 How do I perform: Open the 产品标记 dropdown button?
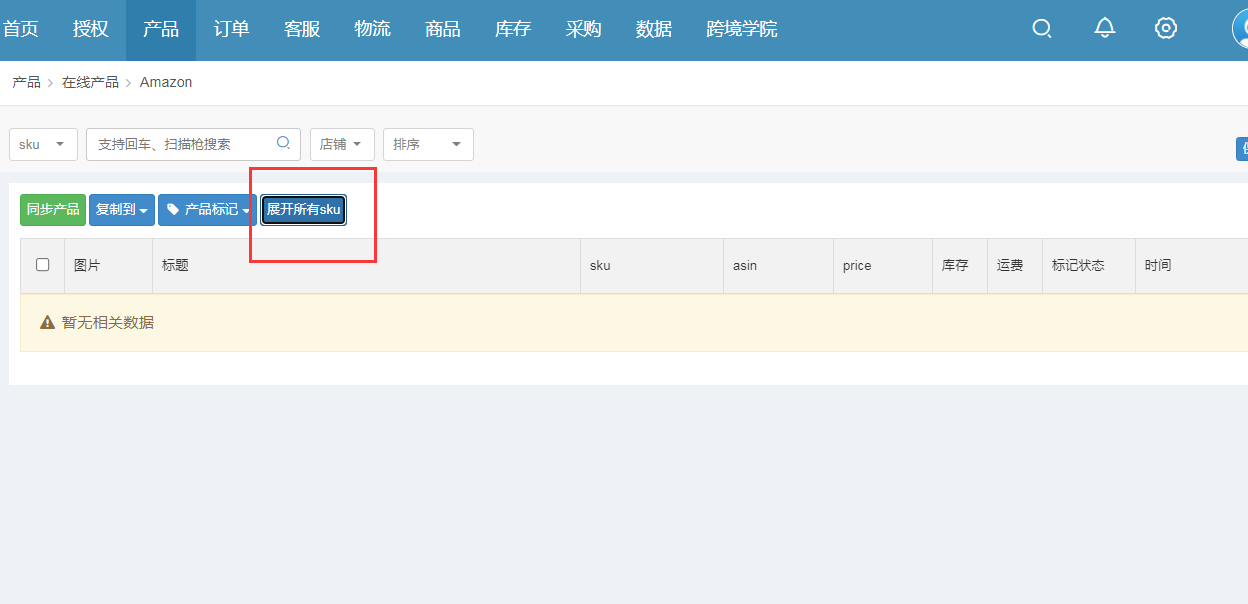[207, 210]
